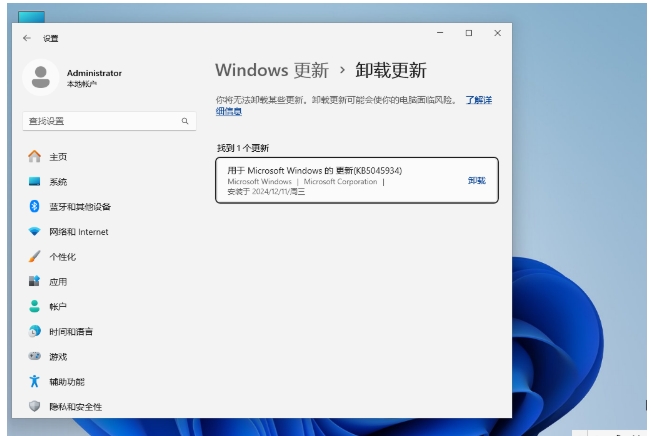This screenshot has width=651, height=436.
Task: Click the 主页 home icon
Action: coord(34,157)
